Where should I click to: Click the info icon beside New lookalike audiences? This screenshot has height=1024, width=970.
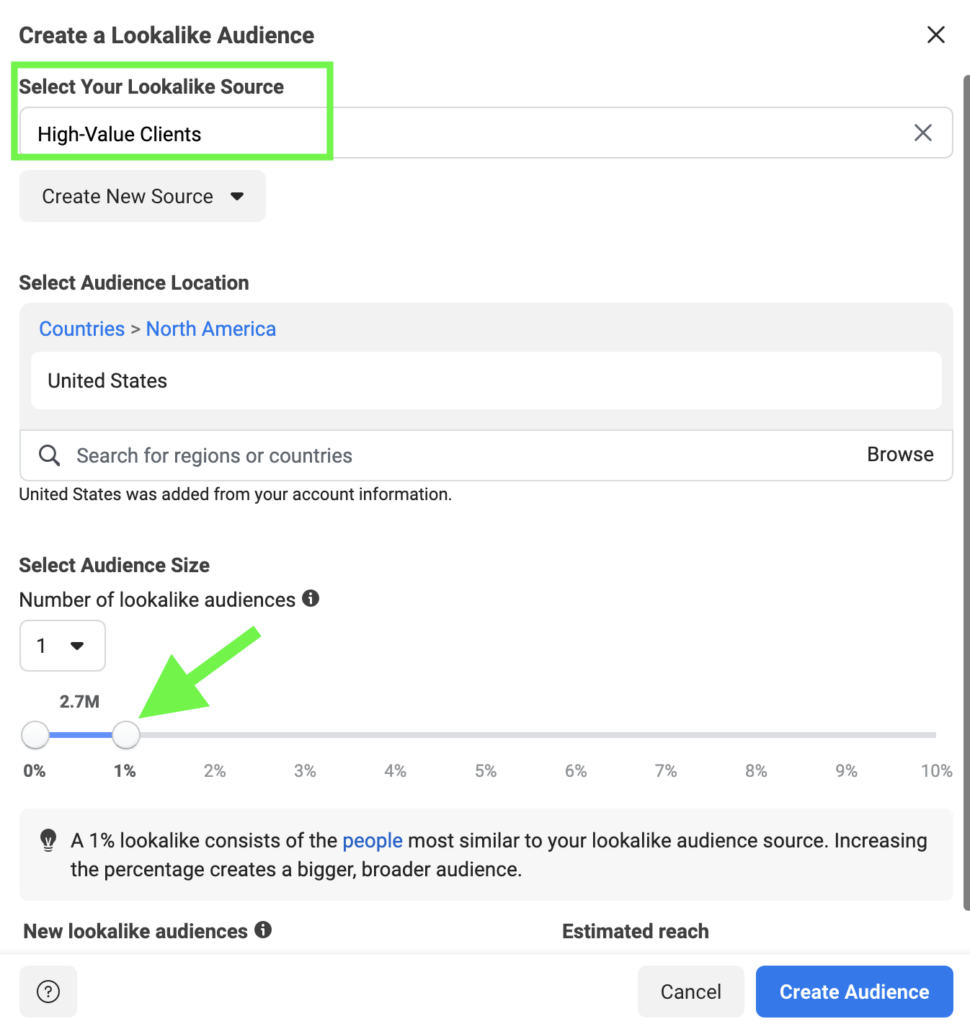pos(263,931)
